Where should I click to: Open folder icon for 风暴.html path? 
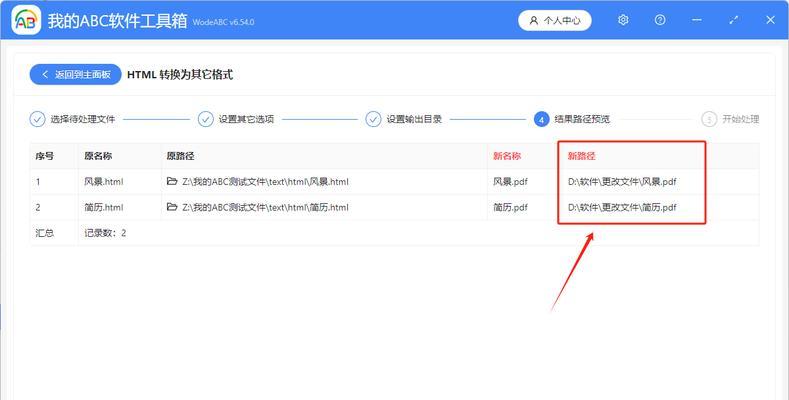click(x=172, y=181)
